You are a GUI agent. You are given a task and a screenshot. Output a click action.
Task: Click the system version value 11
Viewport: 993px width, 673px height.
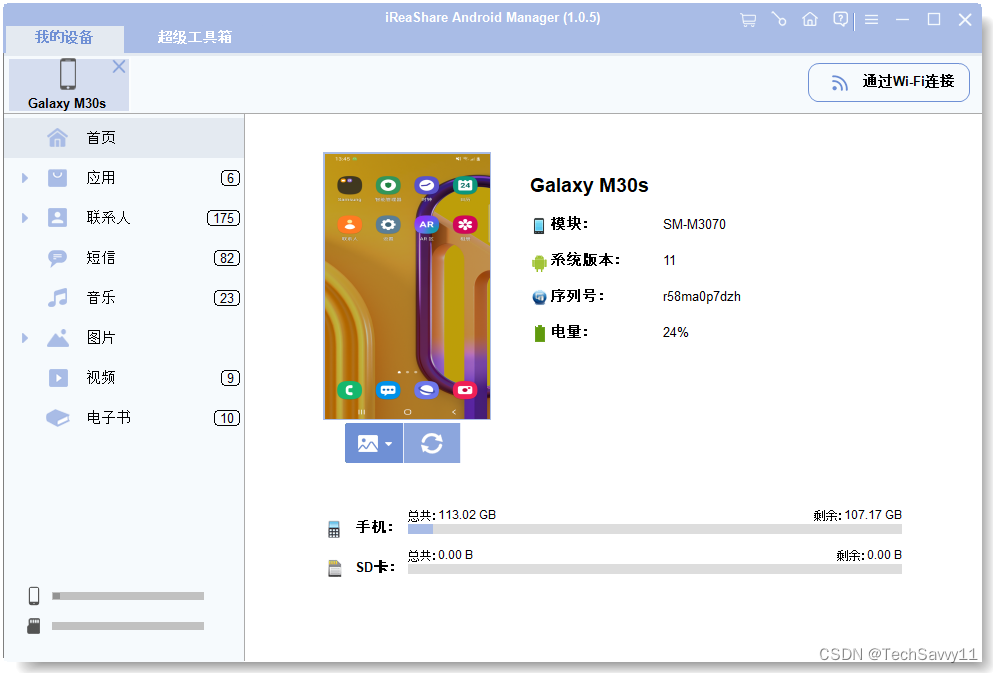669,260
